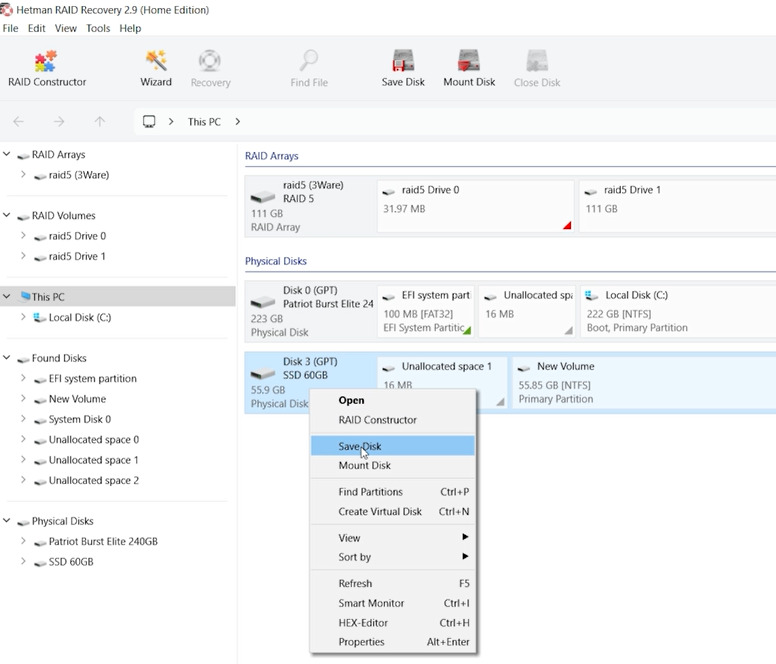Select Unallocated space 0 in tree

tap(94, 439)
